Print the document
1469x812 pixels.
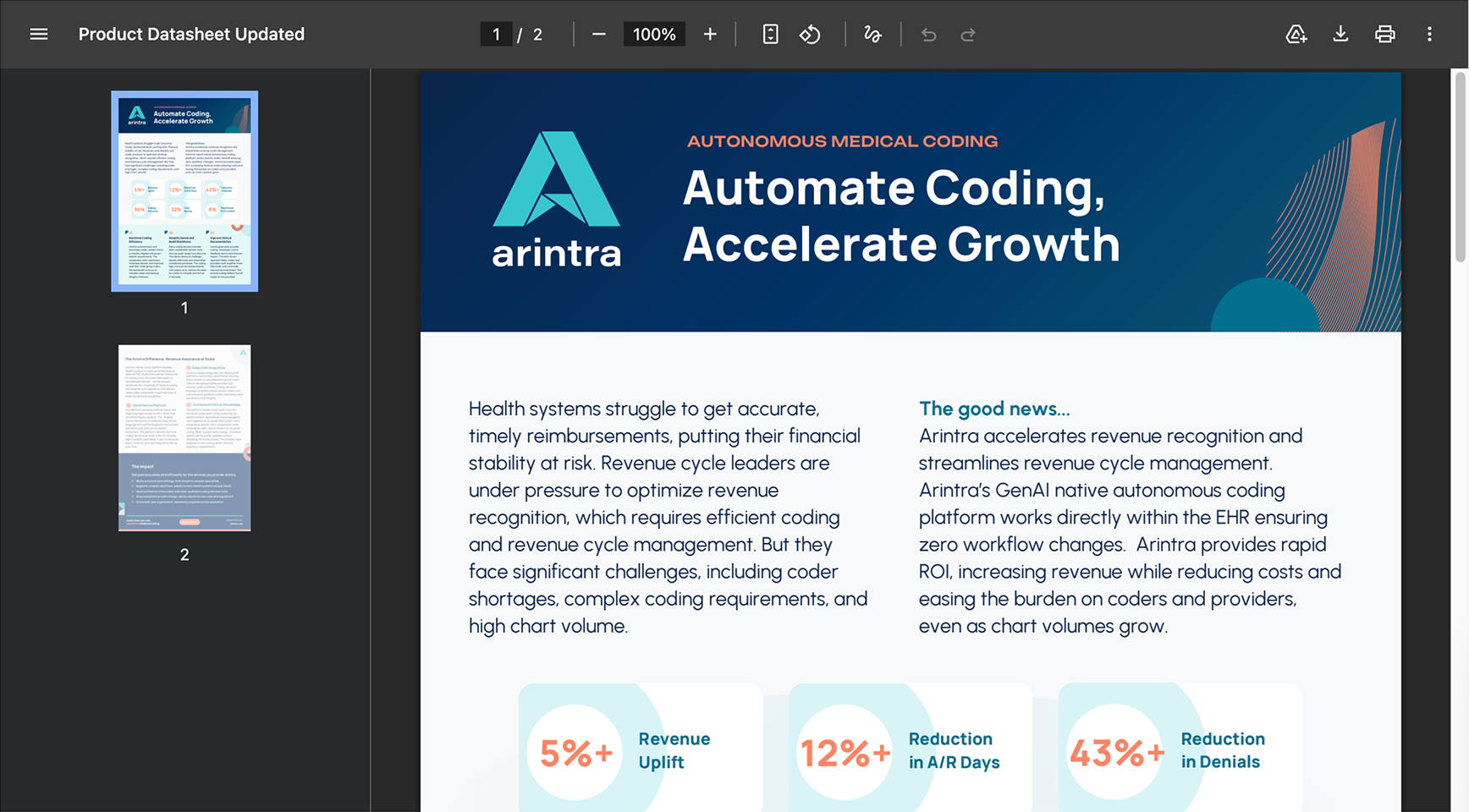coord(1385,35)
